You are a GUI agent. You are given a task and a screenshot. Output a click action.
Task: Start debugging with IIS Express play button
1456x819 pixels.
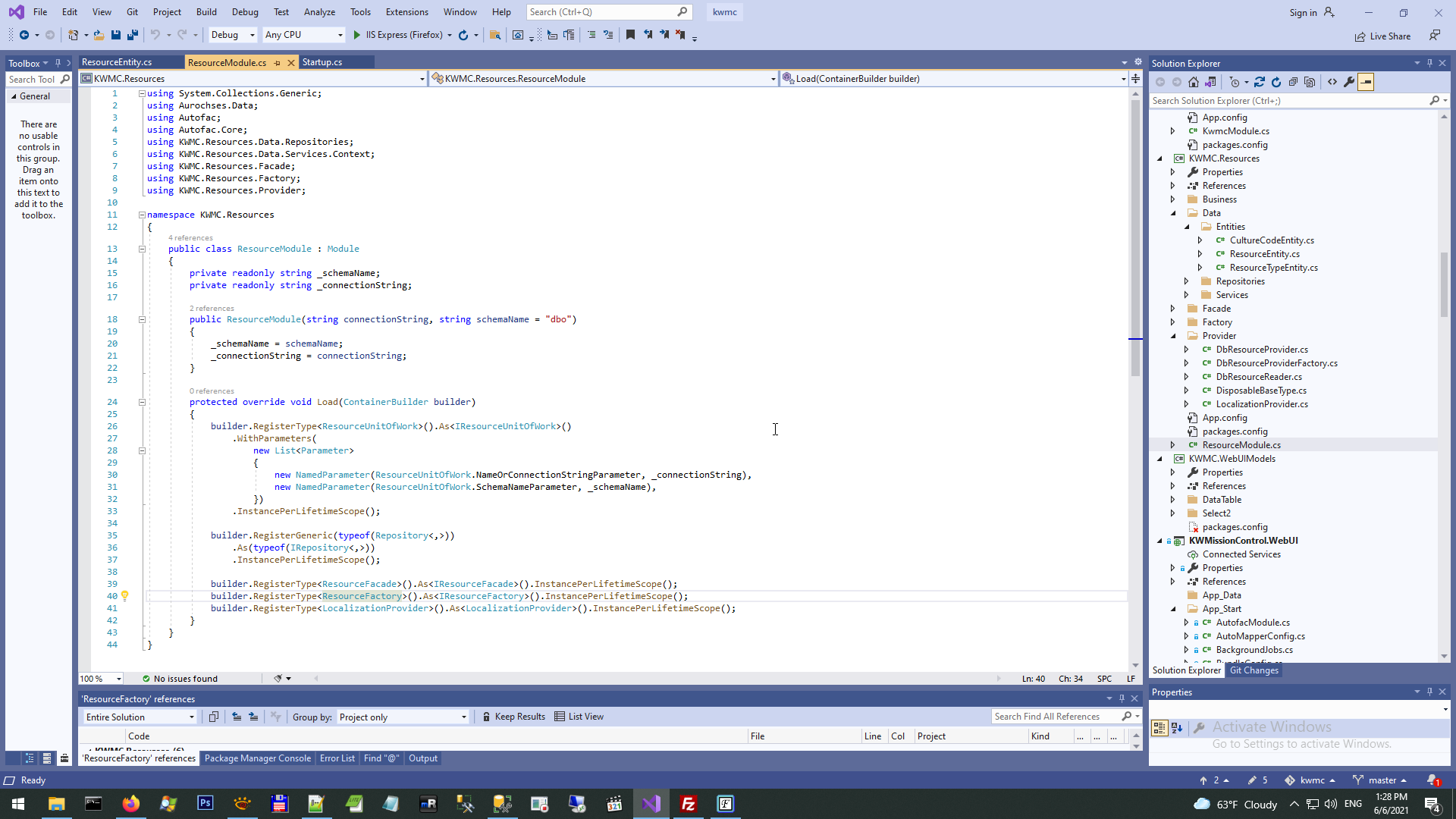[357, 35]
